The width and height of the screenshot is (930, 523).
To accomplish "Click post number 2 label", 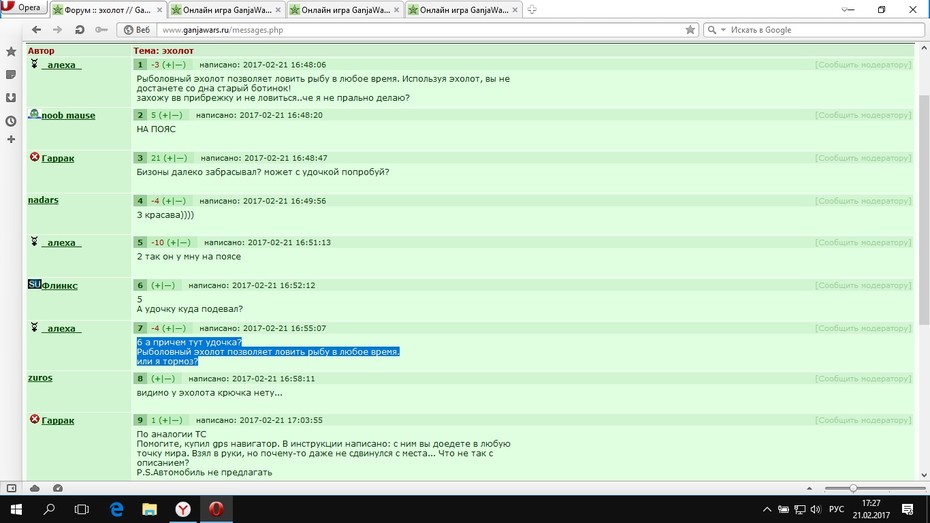I will [140, 115].
